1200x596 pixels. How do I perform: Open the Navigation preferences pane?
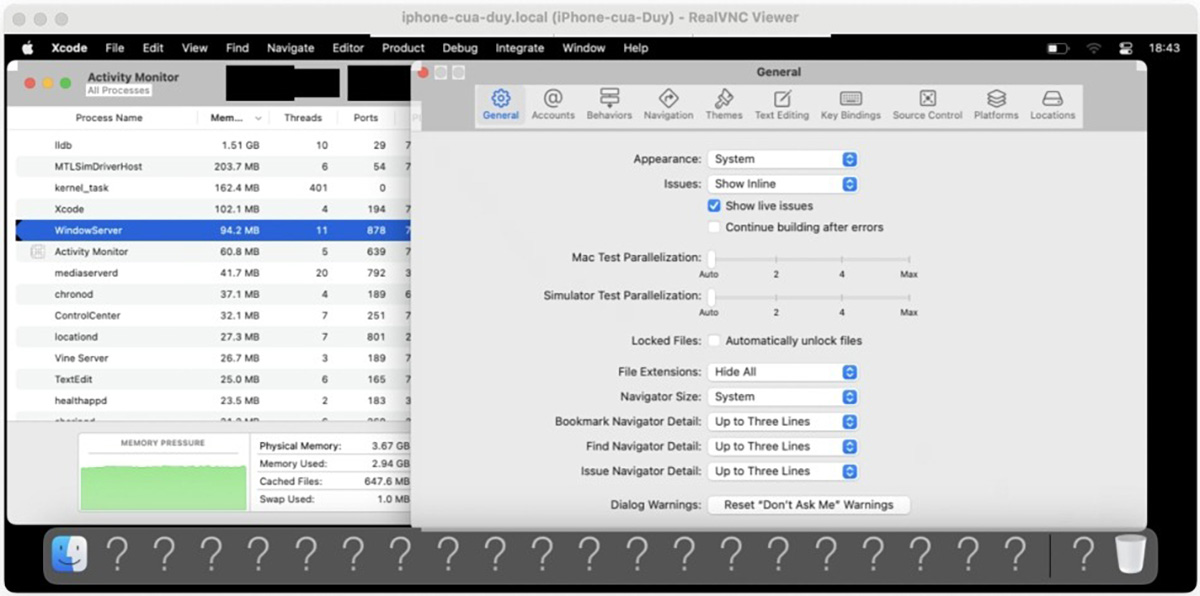[x=668, y=105]
